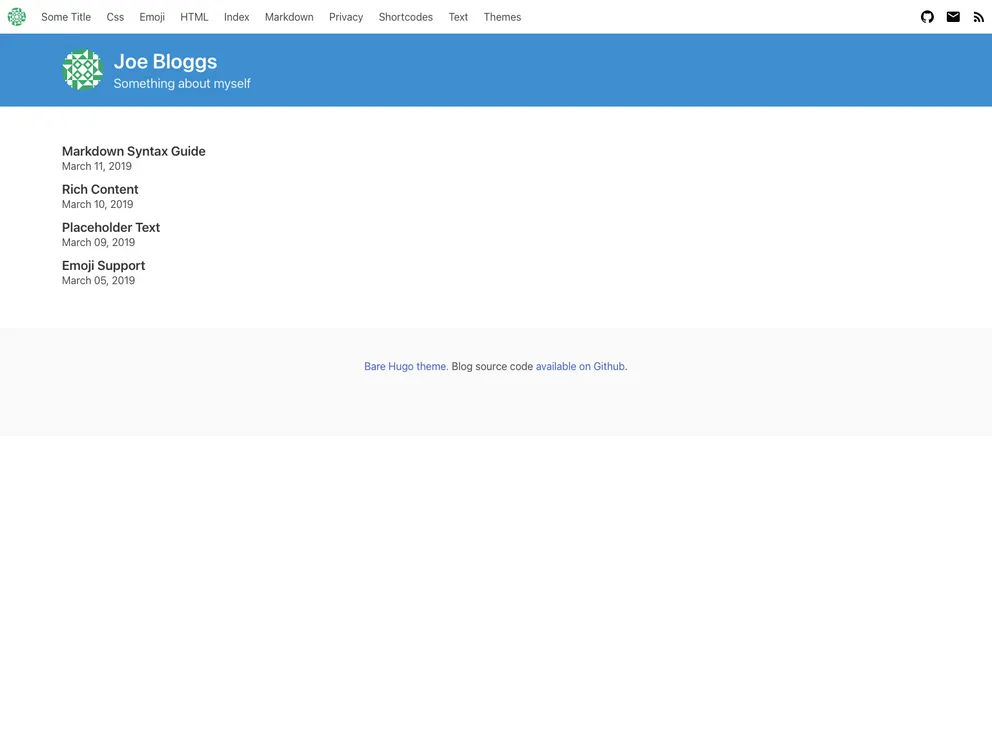Select the Themes menu entry
This screenshot has width=992, height=744.
502,17
